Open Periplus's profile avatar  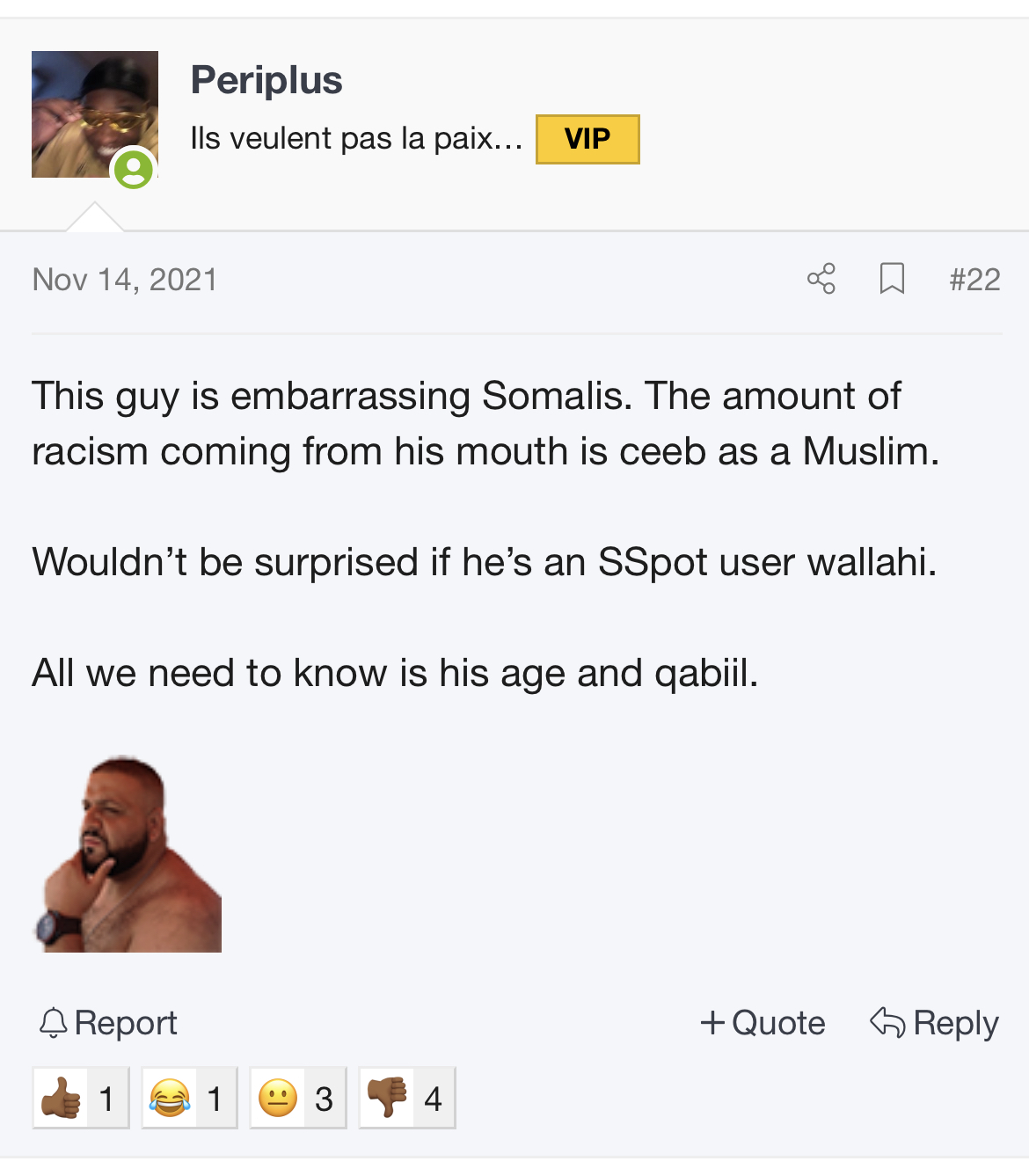[x=94, y=114]
